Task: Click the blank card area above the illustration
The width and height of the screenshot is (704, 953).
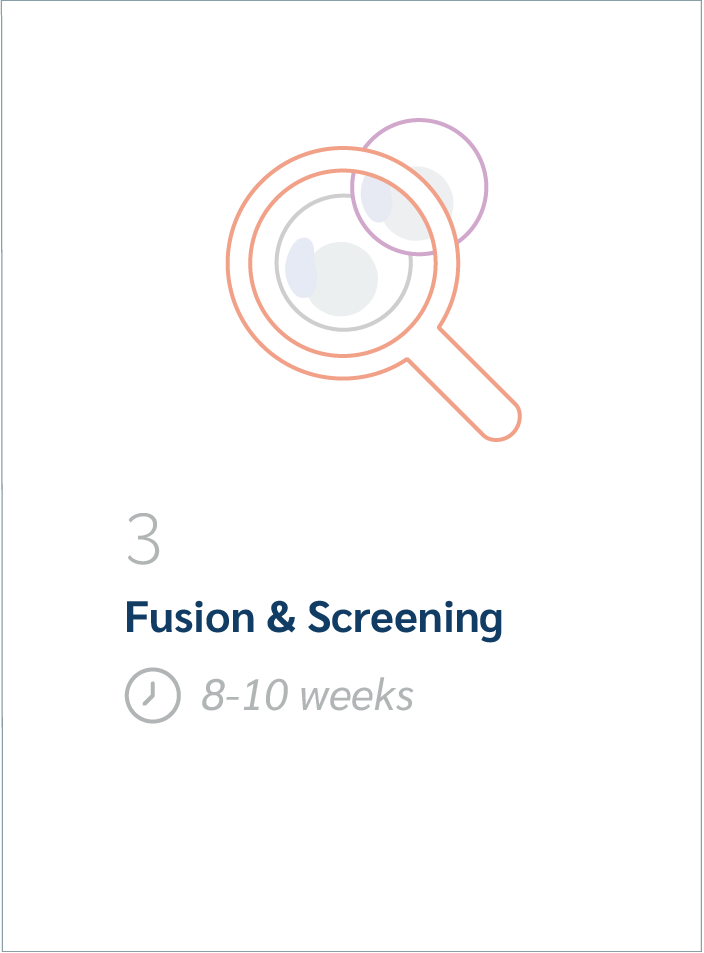Action: (x=351, y=58)
